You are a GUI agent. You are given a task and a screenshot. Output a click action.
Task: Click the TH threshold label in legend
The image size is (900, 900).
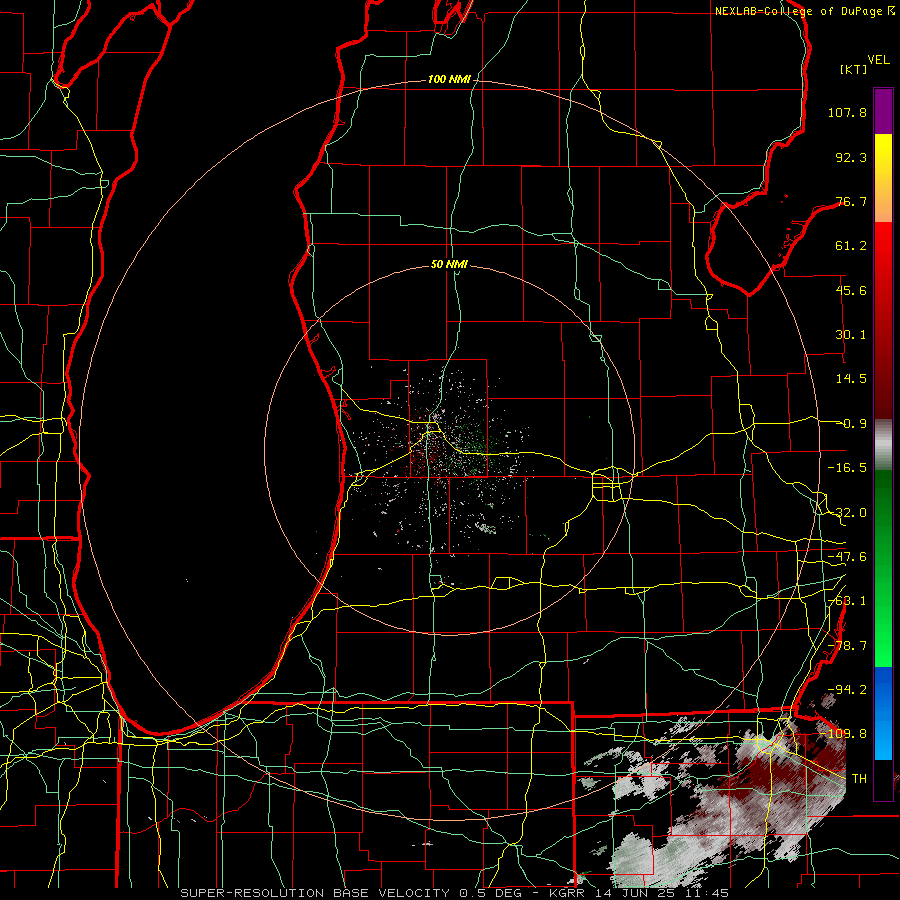pos(859,779)
